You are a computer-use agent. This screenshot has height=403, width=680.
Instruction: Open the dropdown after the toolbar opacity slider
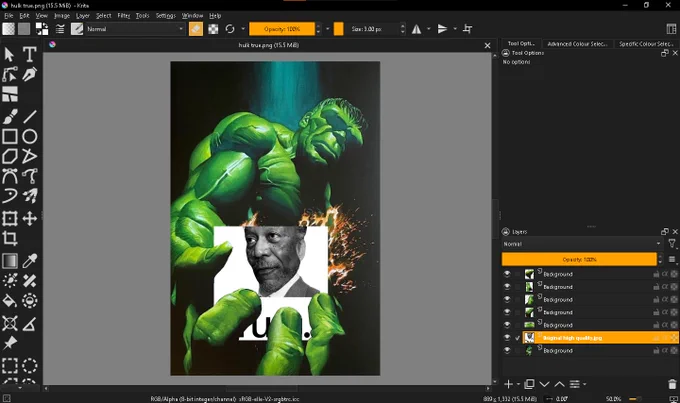coord(327,29)
